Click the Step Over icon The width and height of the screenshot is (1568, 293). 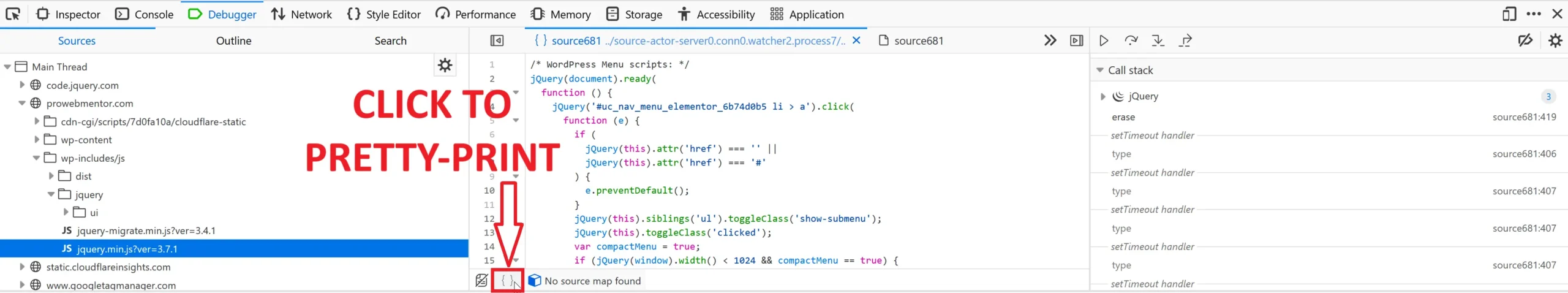click(x=1131, y=41)
